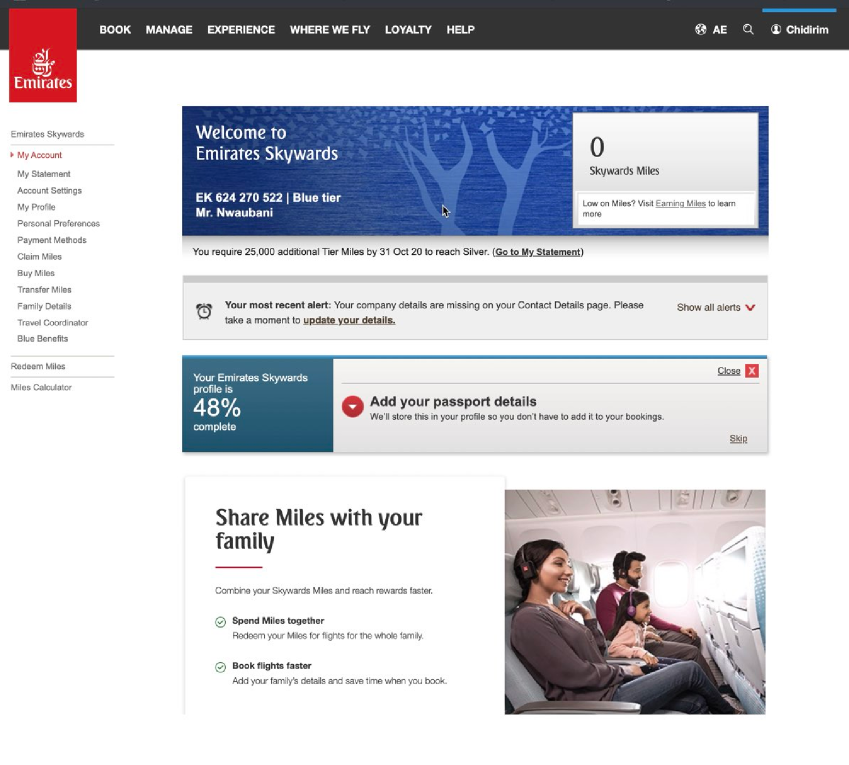The width and height of the screenshot is (849, 765).
Task: Expand the red passport details arrow icon
Action: pyautogui.click(x=352, y=407)
